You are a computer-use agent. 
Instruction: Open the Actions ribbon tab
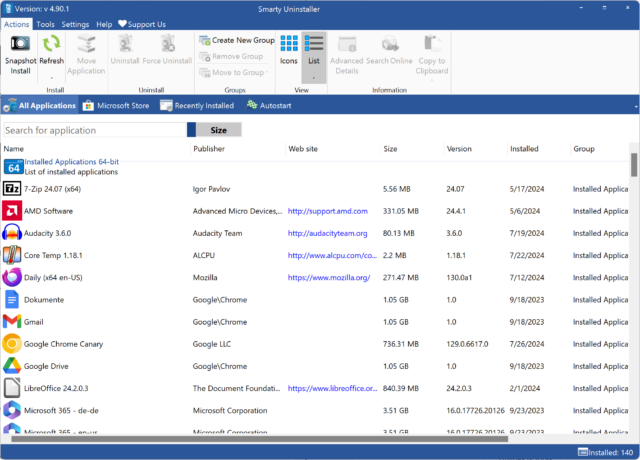16,24
